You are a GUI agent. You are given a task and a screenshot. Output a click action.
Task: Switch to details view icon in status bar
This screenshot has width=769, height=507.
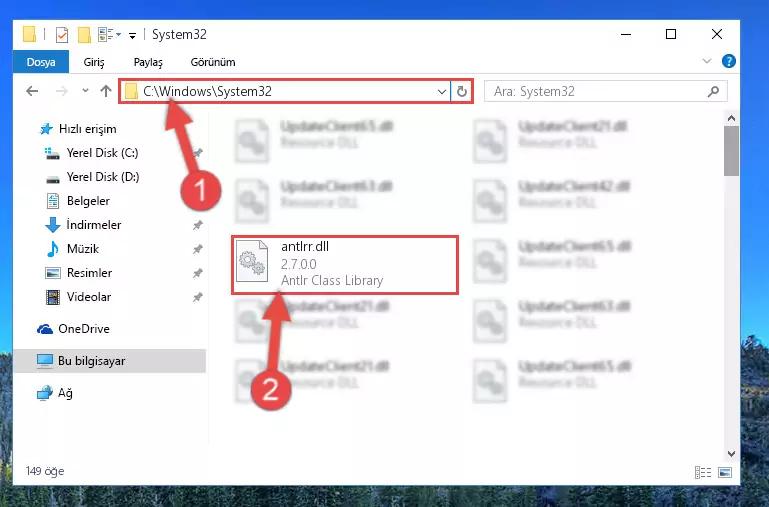click(703, 472)
